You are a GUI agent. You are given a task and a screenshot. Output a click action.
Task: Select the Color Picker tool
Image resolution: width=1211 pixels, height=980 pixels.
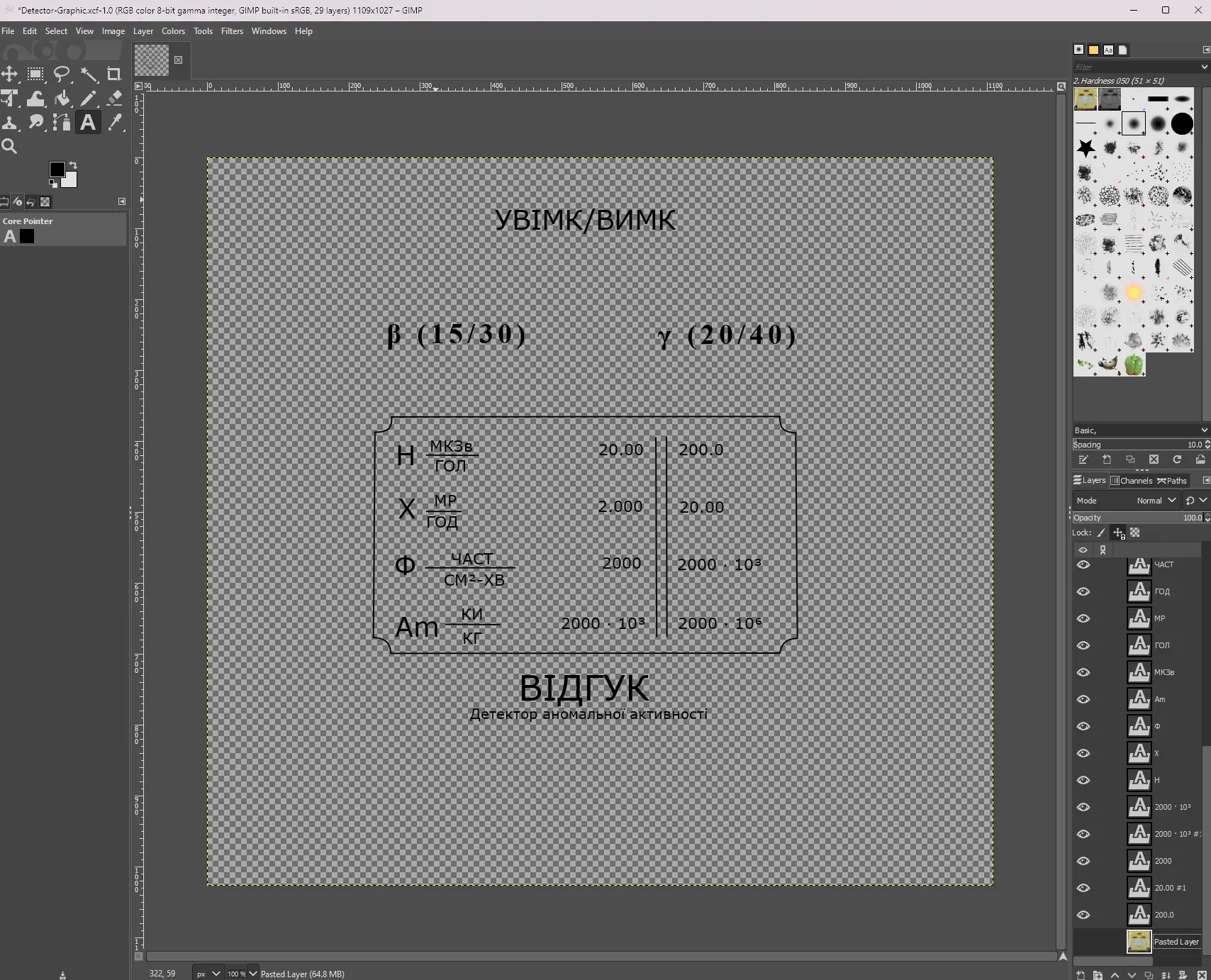pyautogui.click(x=114, y=123)
